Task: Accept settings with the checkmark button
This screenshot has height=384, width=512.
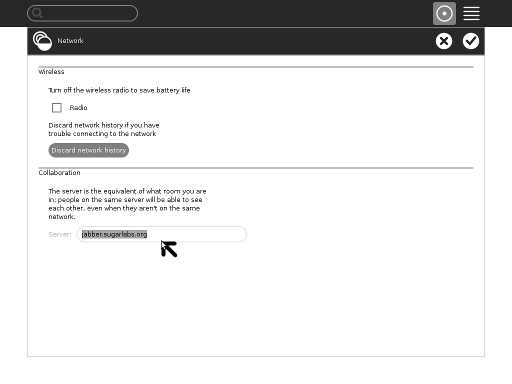Action: click(x=471, y=41)
